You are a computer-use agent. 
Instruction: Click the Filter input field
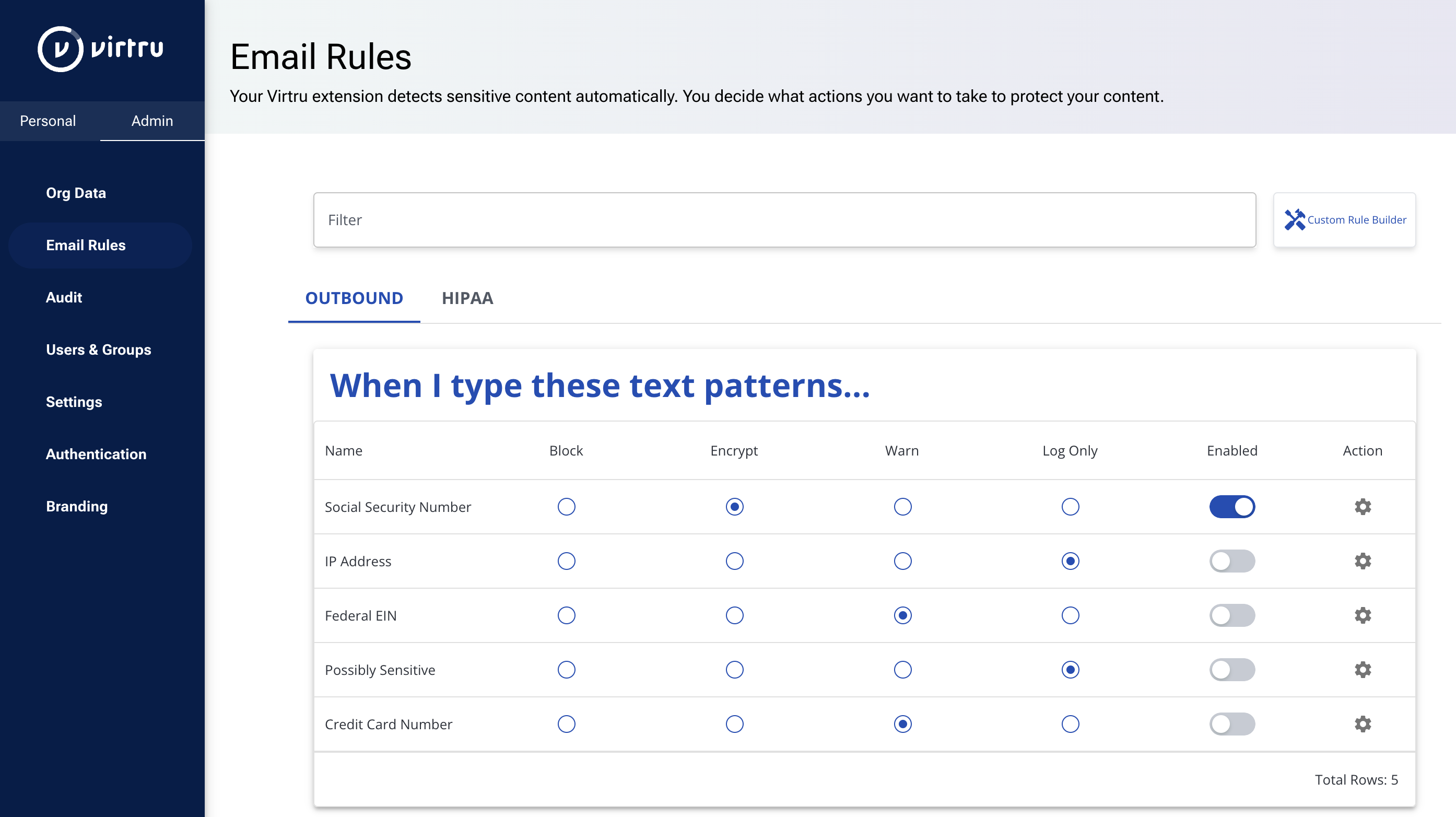(x=784, y=220)
